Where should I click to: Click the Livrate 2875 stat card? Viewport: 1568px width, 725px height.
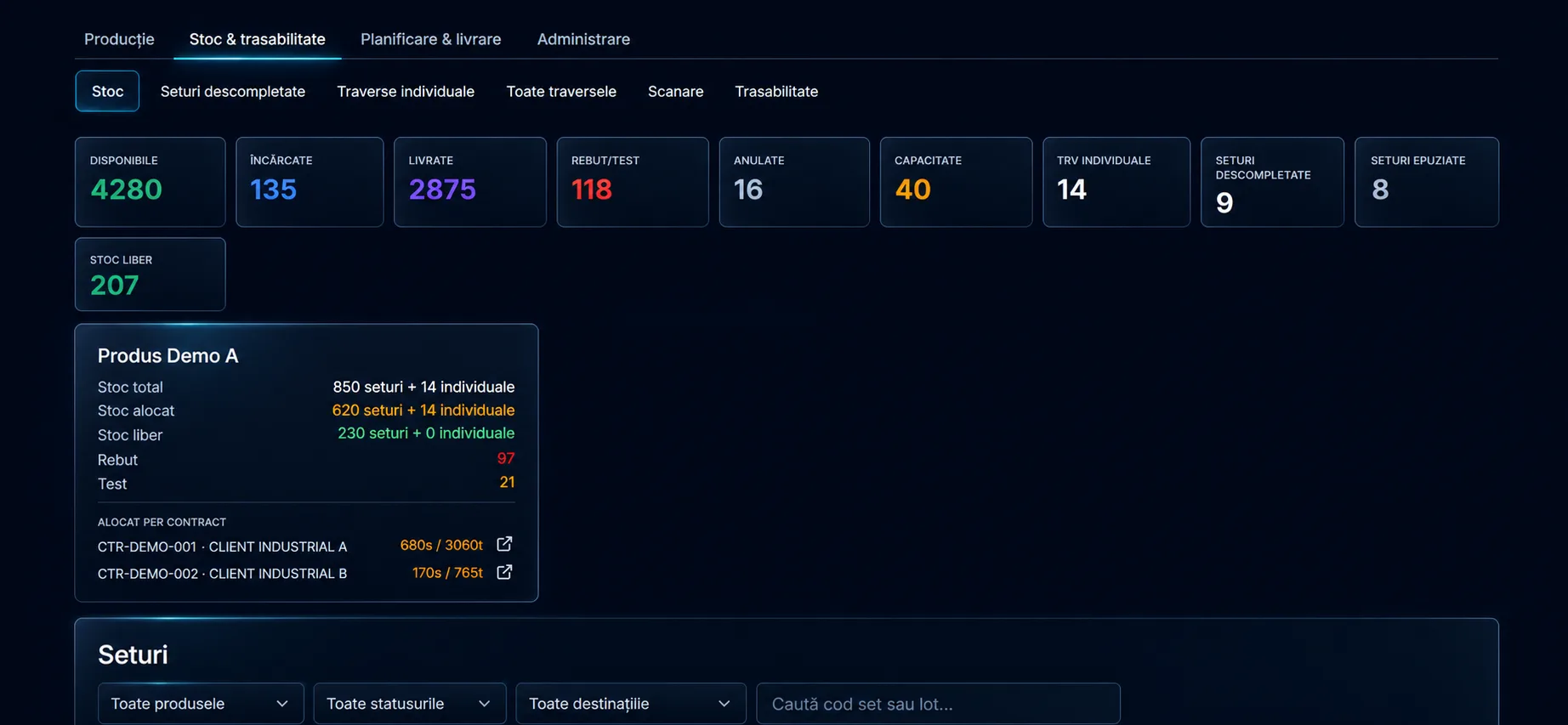pyautogui.click(x=470, y=182)
